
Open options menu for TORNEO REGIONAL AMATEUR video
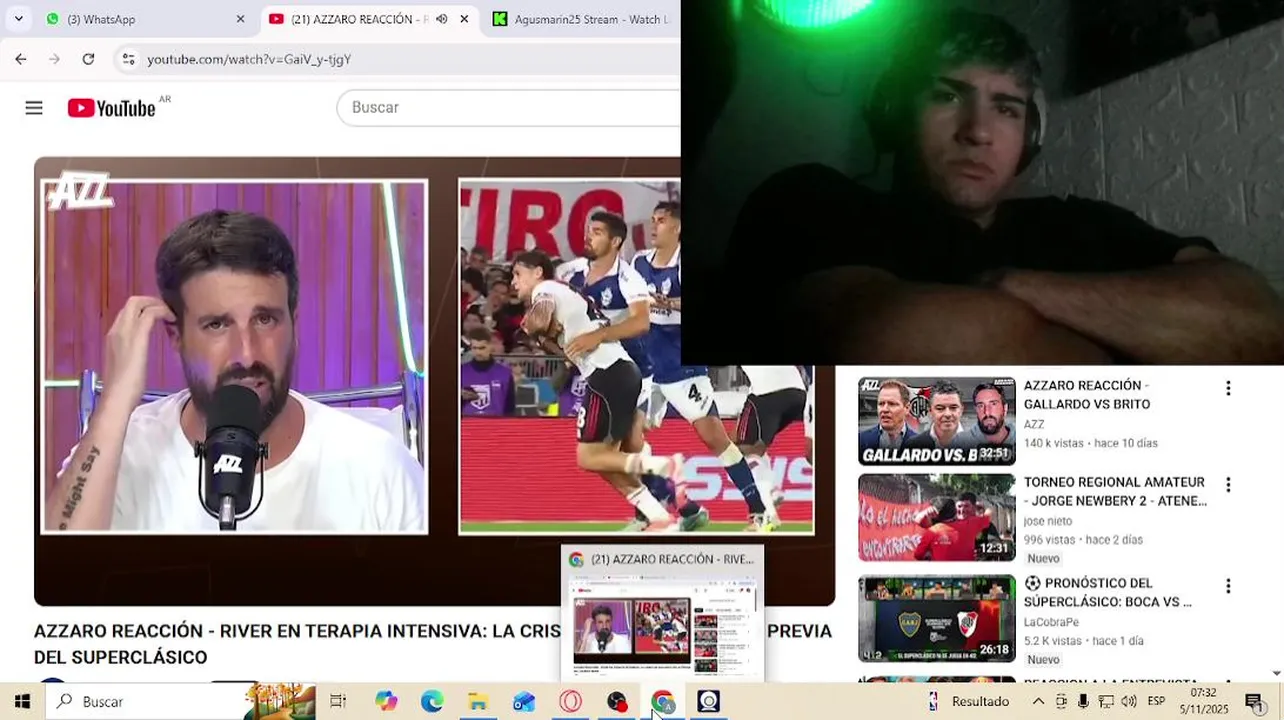coord(1228,485)
